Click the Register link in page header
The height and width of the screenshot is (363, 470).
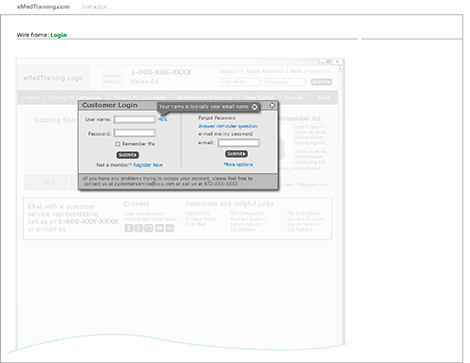(228, 71)
